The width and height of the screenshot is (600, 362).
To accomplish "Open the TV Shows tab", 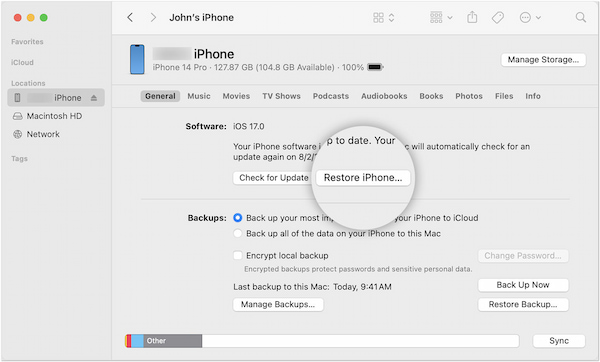I will click(x=281, y=96).
